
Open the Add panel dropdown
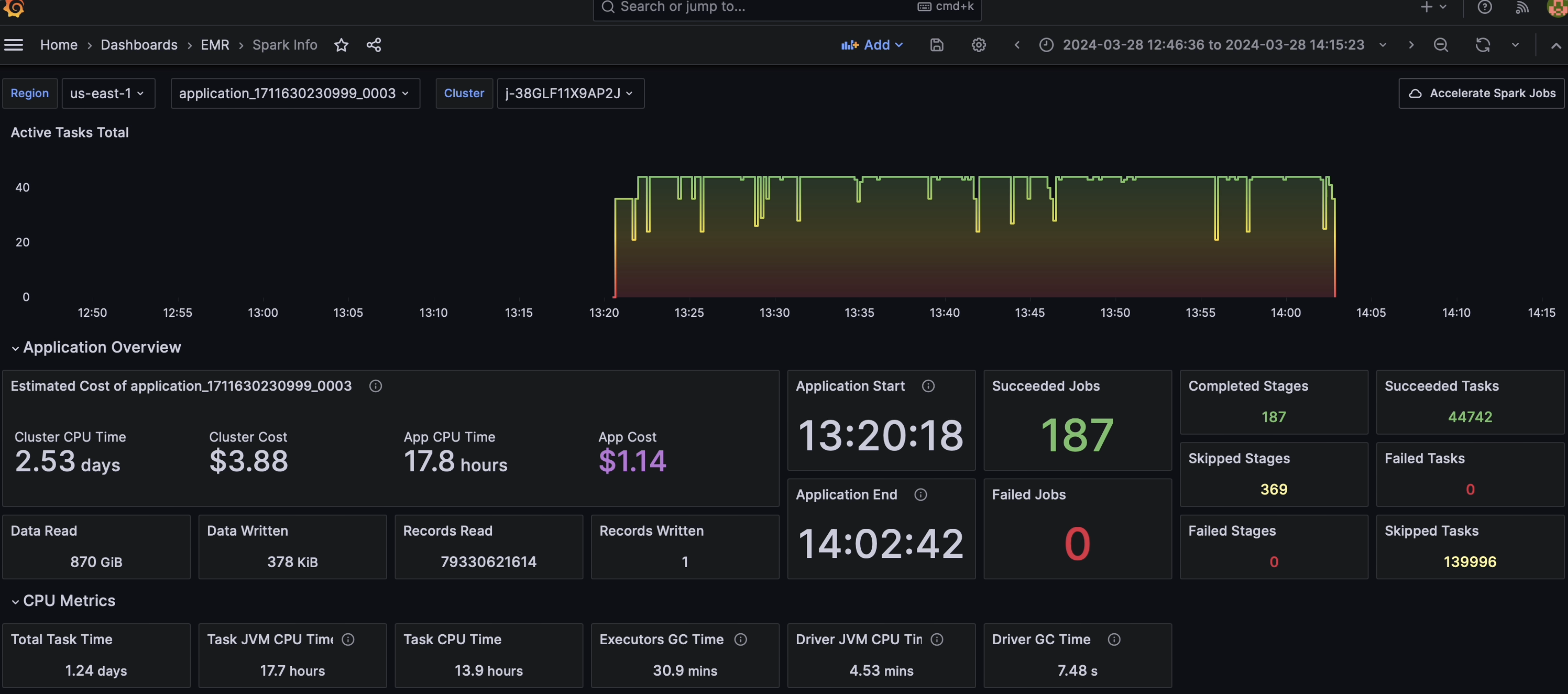tap(872, 44)
